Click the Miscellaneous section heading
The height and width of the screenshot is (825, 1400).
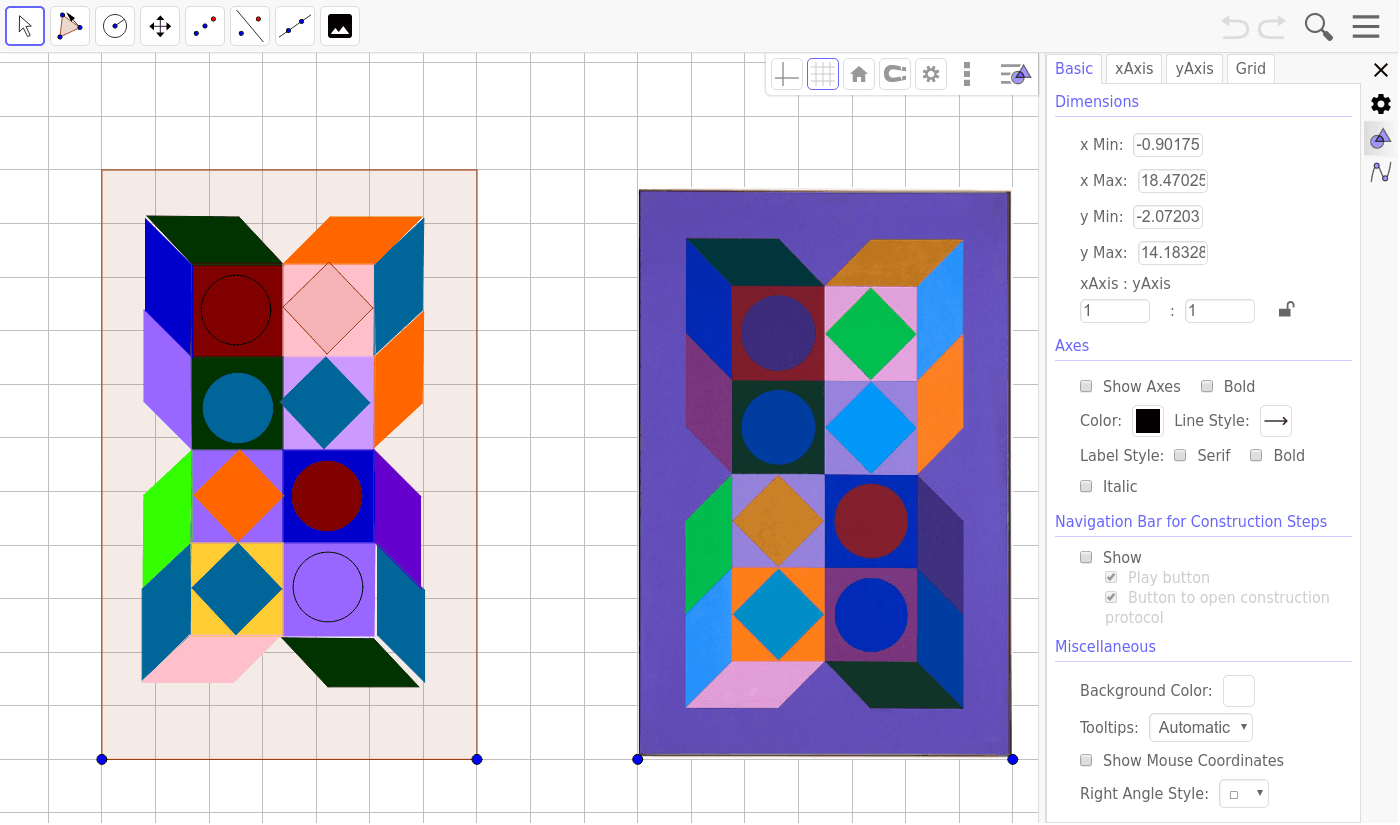click(1105, 646)
